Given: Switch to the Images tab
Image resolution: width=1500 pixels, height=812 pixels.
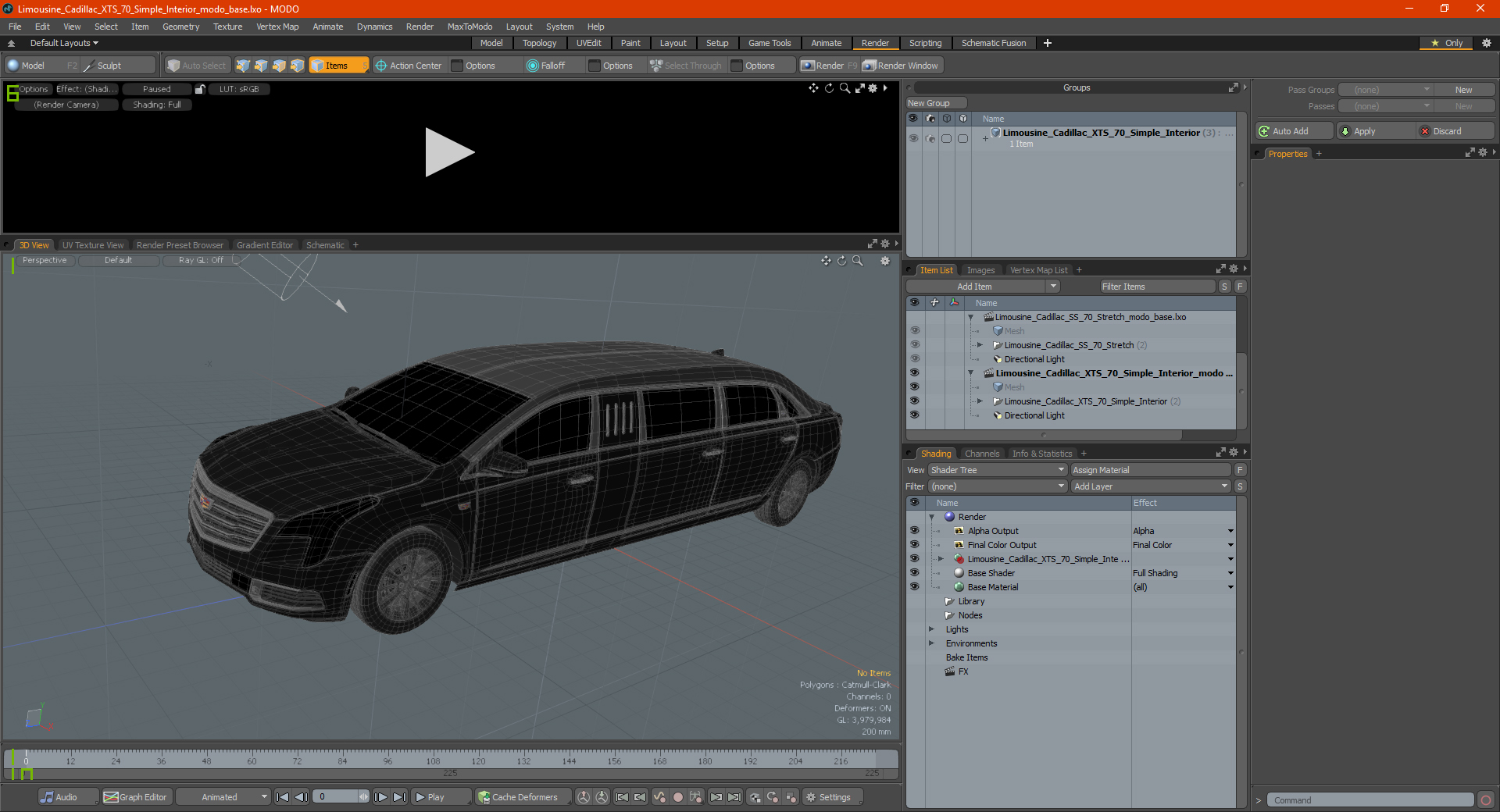Looking at the screenshot, I should coord(980,270).
